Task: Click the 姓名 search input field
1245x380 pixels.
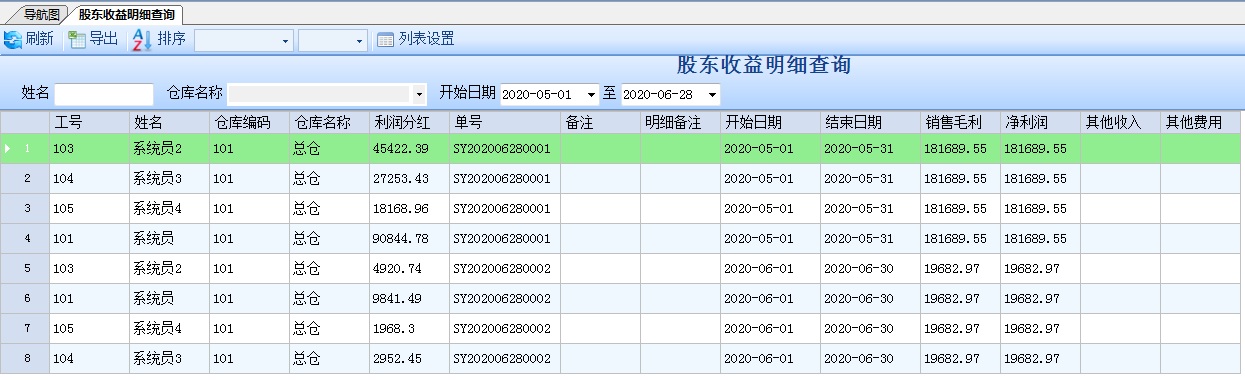Action: [x=104, y=94]
